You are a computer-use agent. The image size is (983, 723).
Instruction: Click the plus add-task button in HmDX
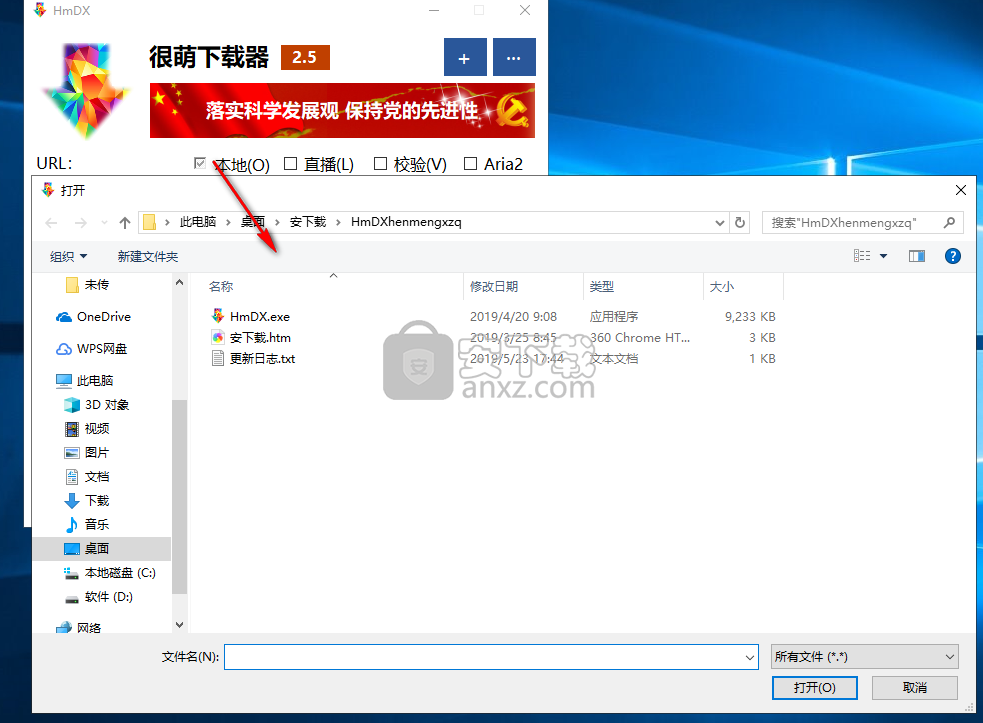[x=465, y=58]
